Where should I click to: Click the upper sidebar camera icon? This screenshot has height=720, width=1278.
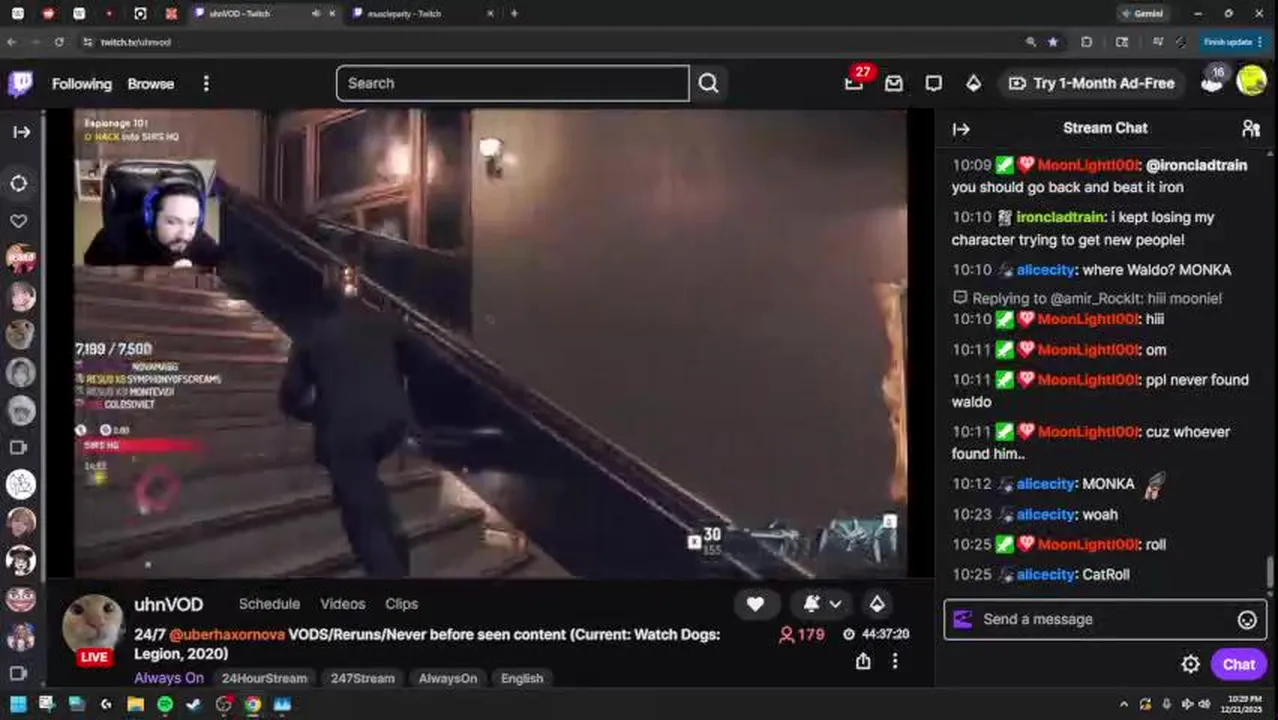(17, 448)
